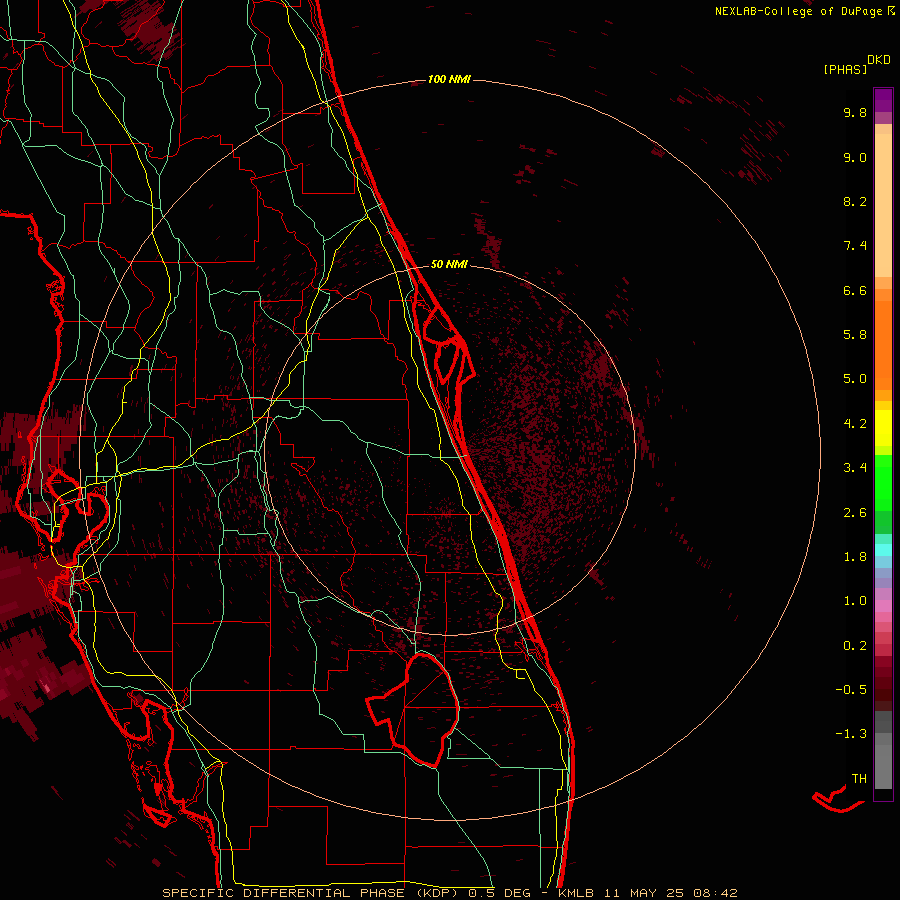The height and width of the screenshot is (900, 900).
Task: Click the 5.0 value on color scale
Action: coord(855,379)
